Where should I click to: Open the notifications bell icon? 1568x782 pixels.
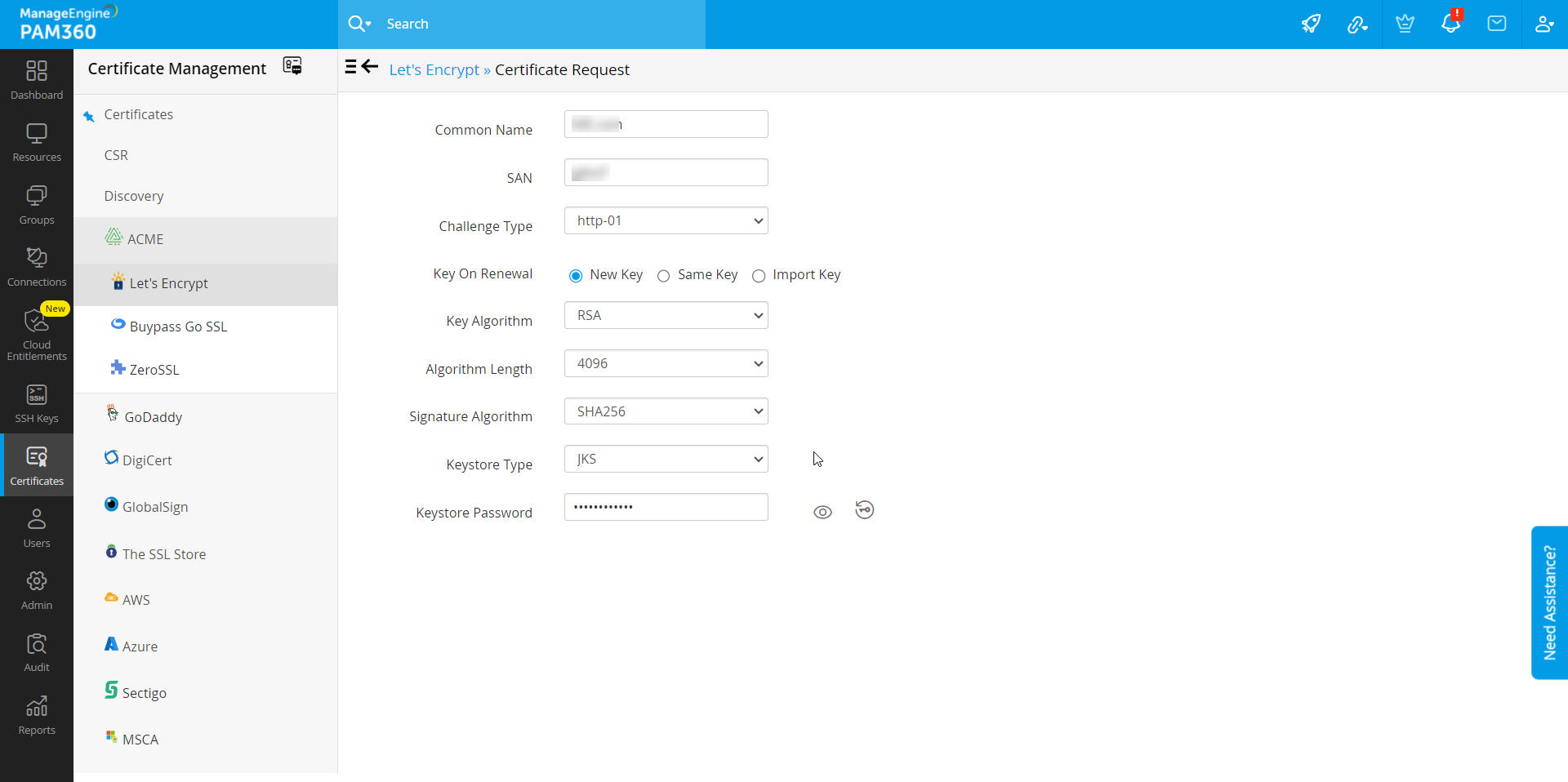[1450, 24]
